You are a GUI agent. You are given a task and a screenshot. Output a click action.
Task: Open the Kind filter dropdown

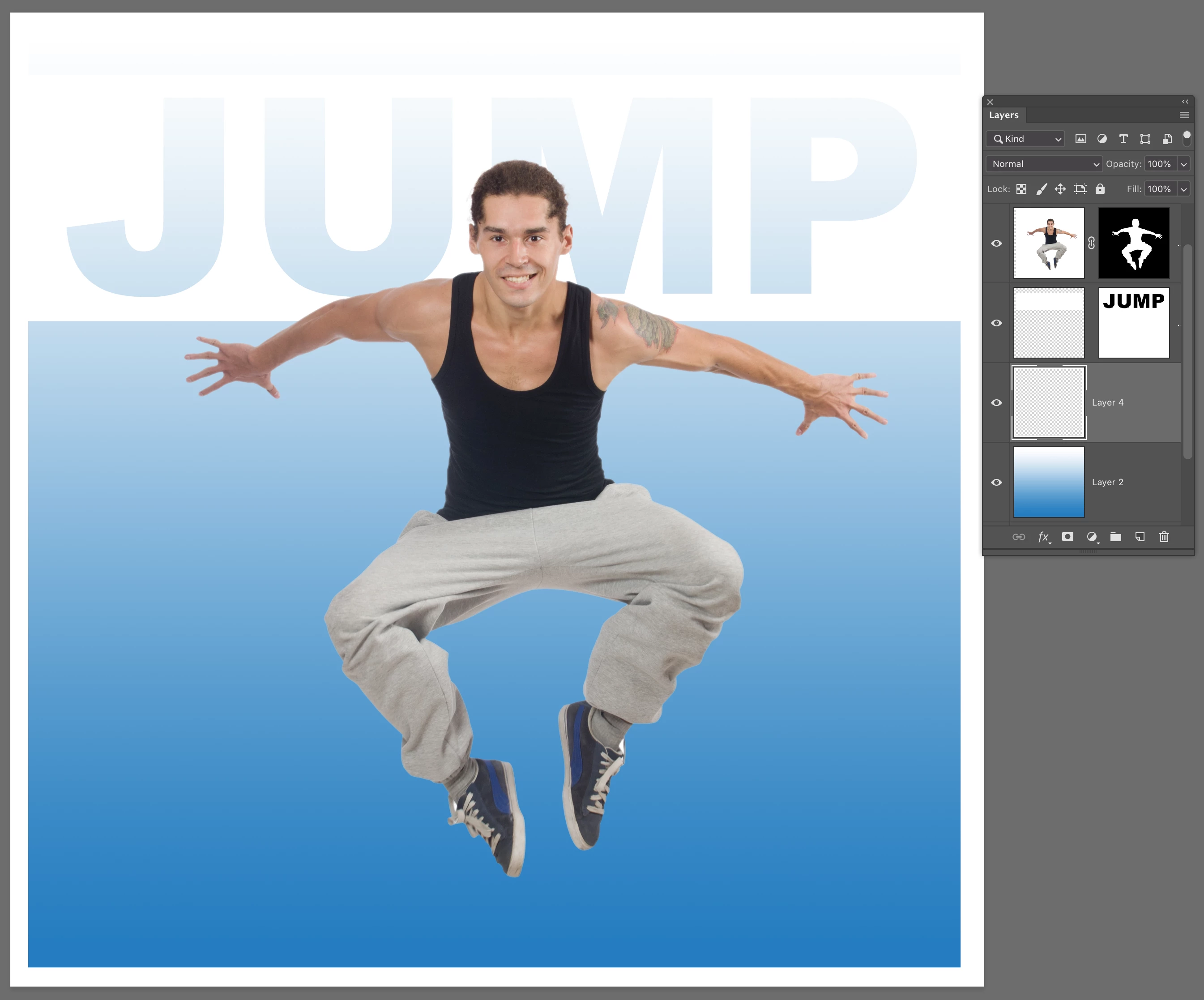1026,139
